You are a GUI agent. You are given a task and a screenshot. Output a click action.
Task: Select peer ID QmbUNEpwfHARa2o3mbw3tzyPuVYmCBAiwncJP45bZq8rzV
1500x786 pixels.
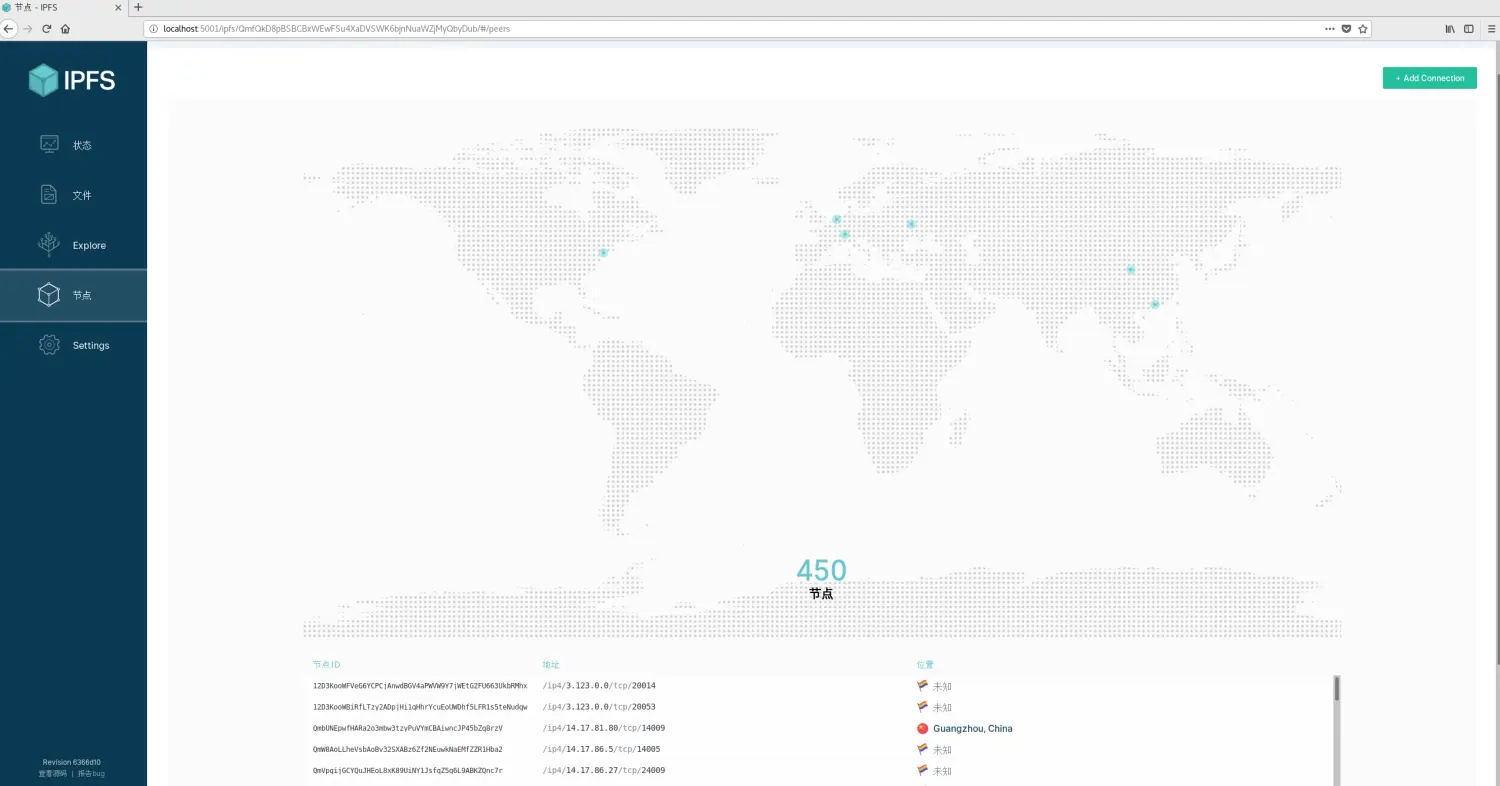coord(408,728)
